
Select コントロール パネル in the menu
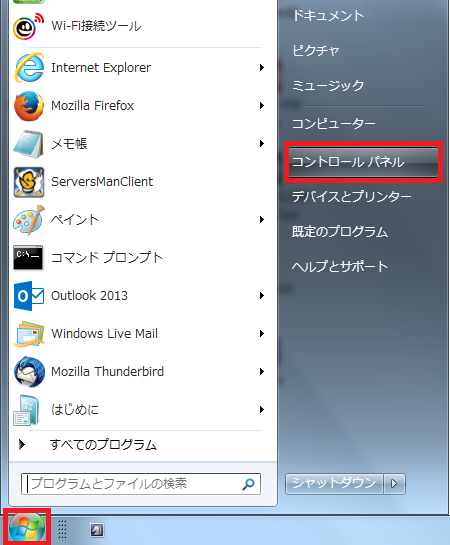363,162
